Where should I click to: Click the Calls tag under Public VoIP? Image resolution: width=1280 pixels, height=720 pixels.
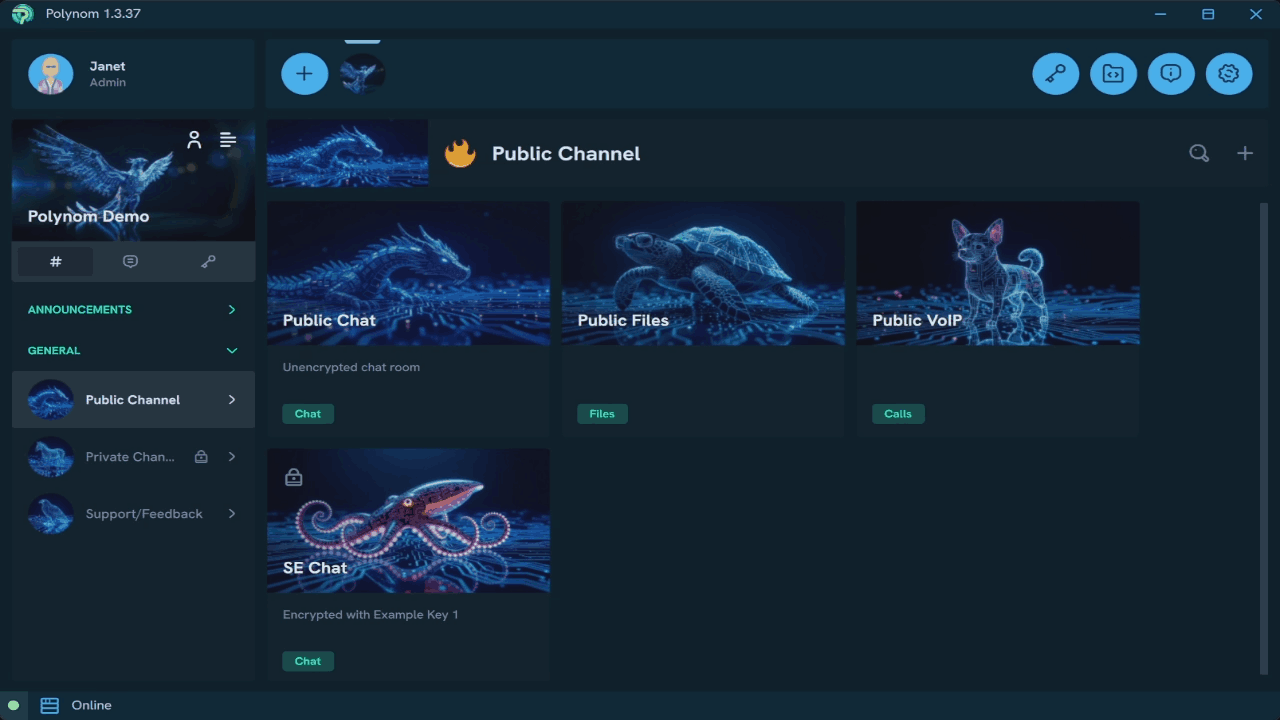(897, 414)
